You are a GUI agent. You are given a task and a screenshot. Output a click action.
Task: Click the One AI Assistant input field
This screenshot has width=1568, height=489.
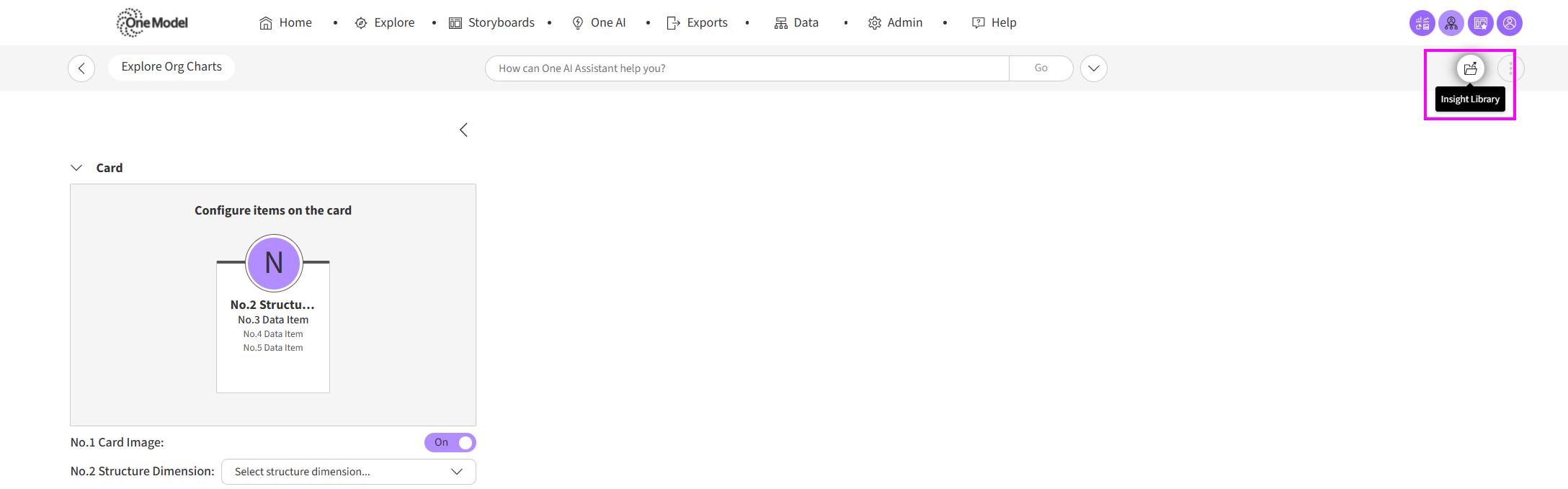coord(747,68)
